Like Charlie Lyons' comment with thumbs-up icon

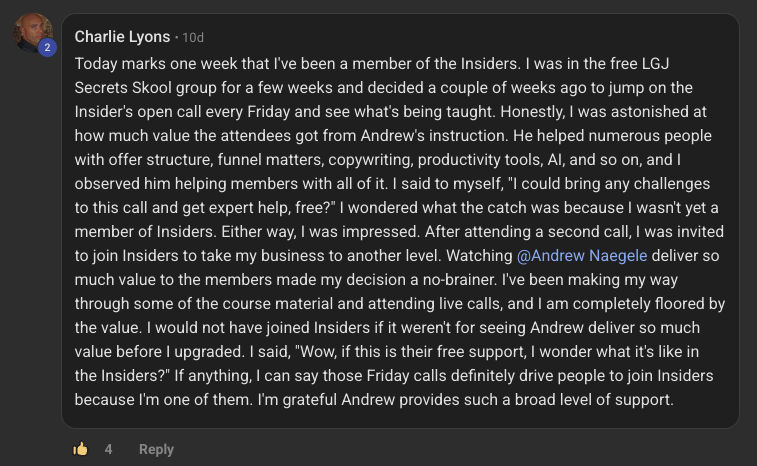[x=81, y=449]
